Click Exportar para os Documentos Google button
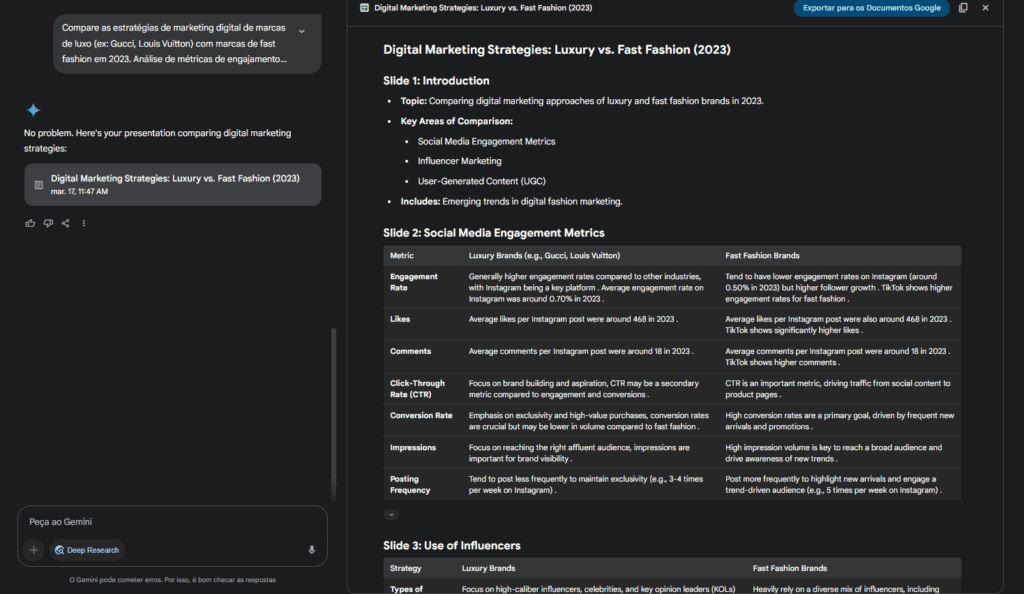1024x594 pixels. 871,8
